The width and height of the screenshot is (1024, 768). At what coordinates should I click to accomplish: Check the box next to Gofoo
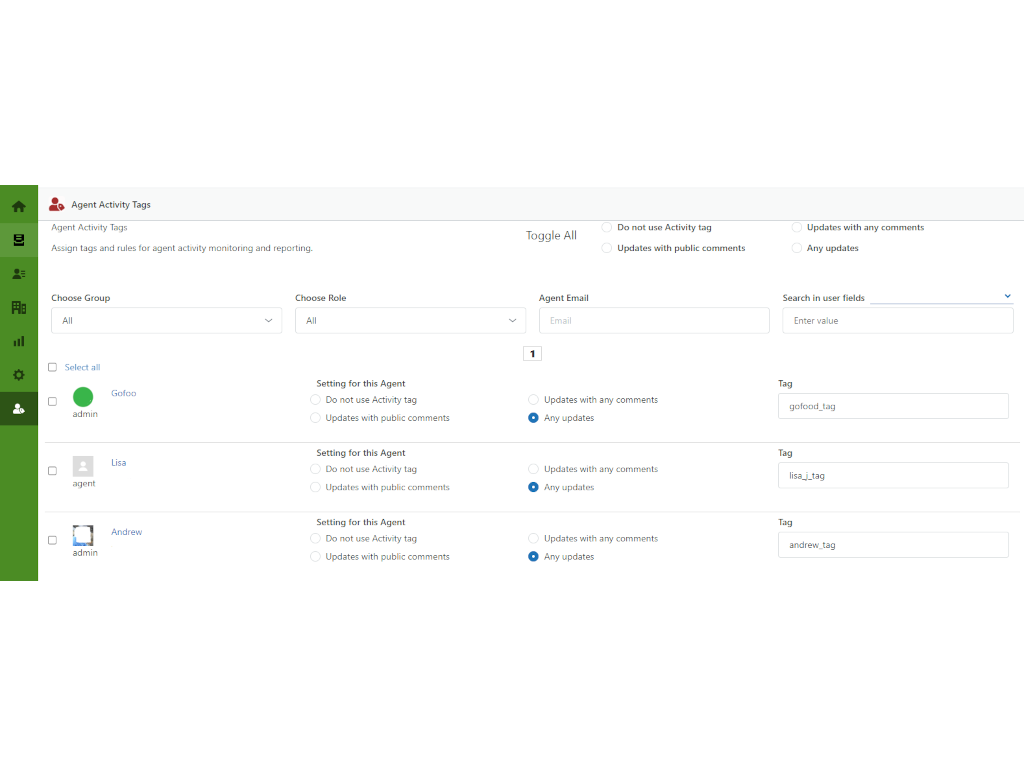point(53,402)
